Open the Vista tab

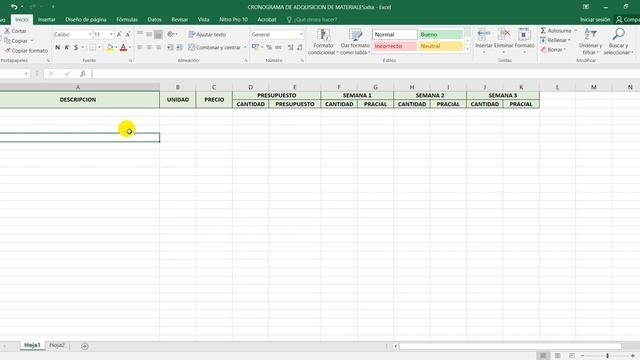(203, 20)
